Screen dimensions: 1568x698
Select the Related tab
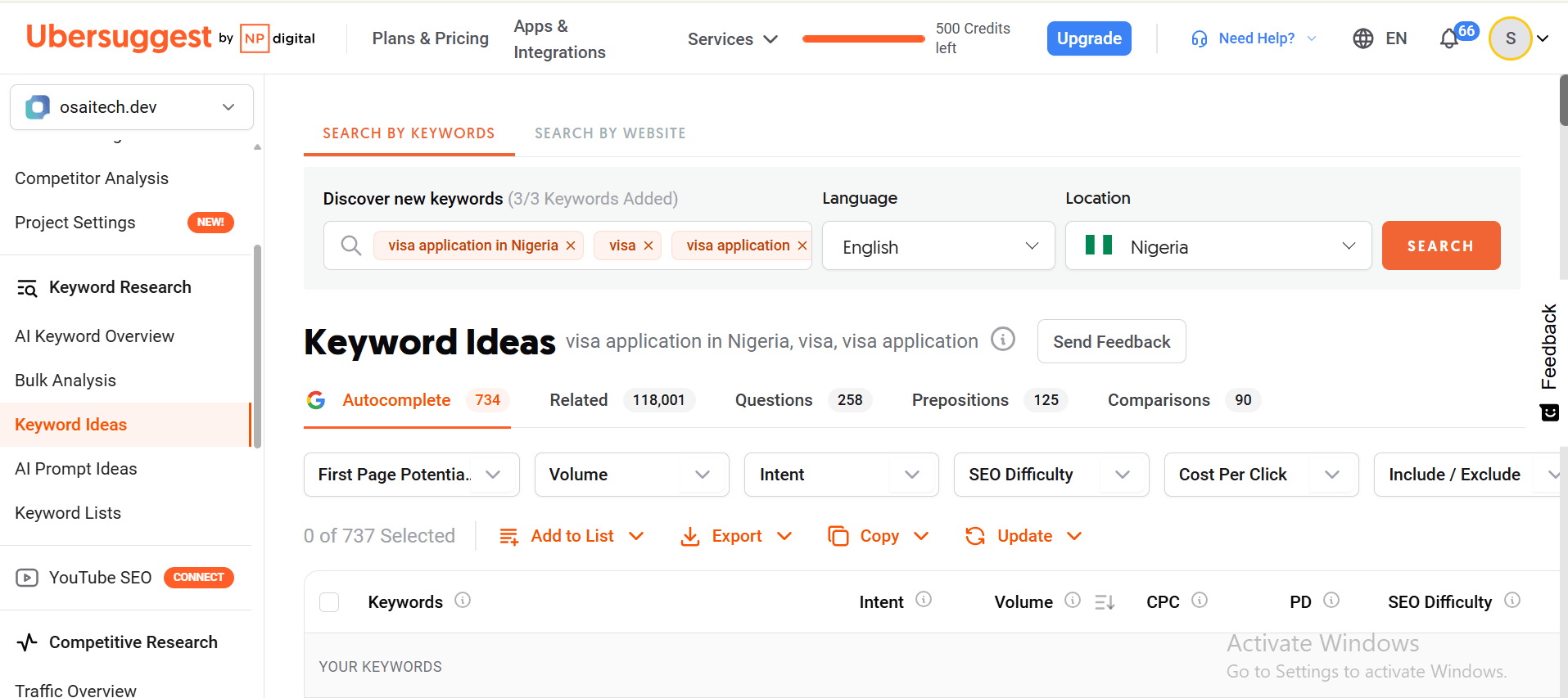click(x=622, y=400)
